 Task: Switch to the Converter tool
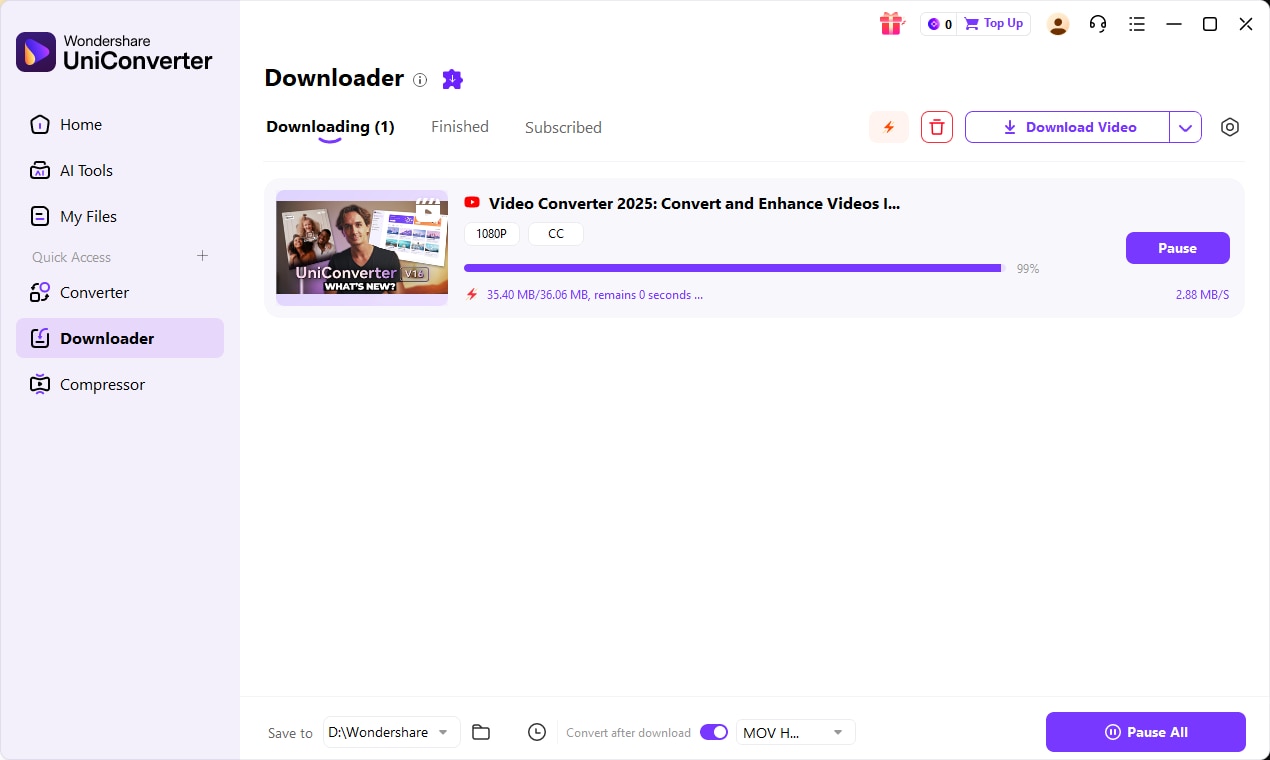[94, 292]
